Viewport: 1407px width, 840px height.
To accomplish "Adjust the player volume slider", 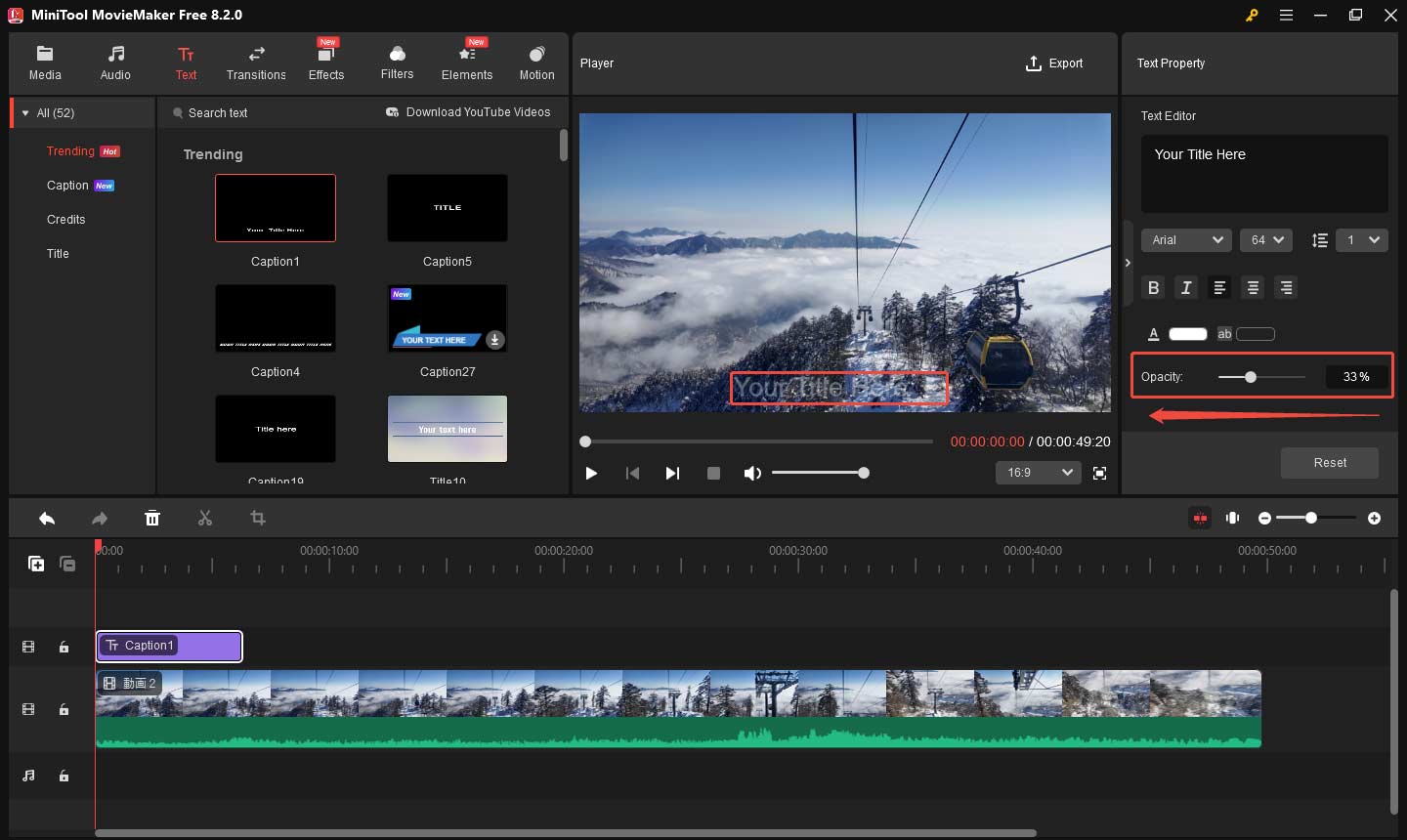I will pos(821,473).
